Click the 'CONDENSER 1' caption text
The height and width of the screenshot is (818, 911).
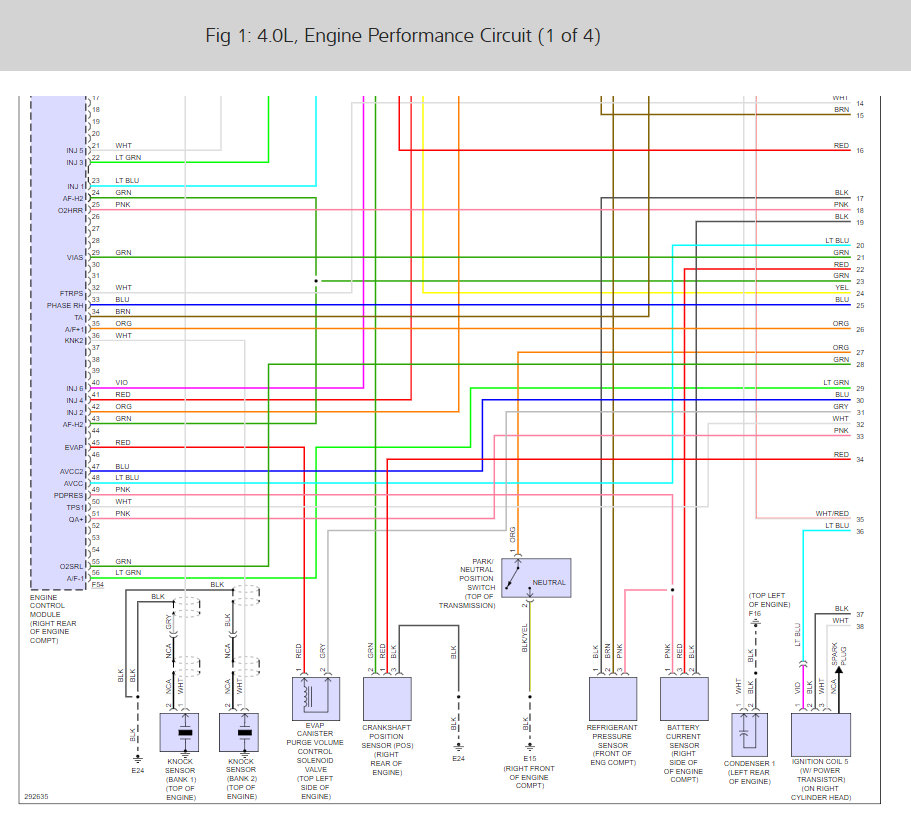749,763
